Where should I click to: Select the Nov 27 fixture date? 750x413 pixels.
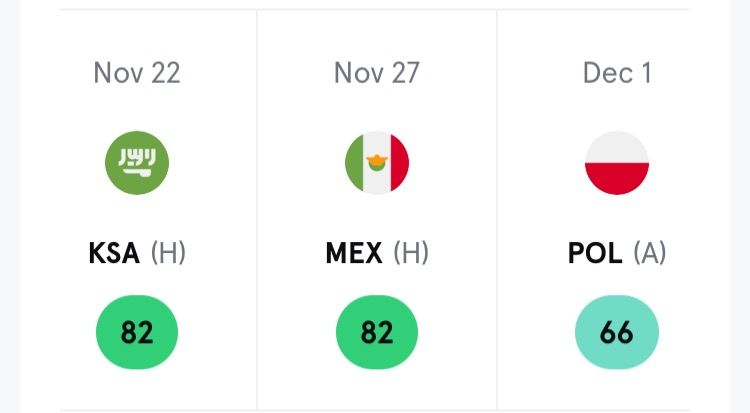pos(377,73)
